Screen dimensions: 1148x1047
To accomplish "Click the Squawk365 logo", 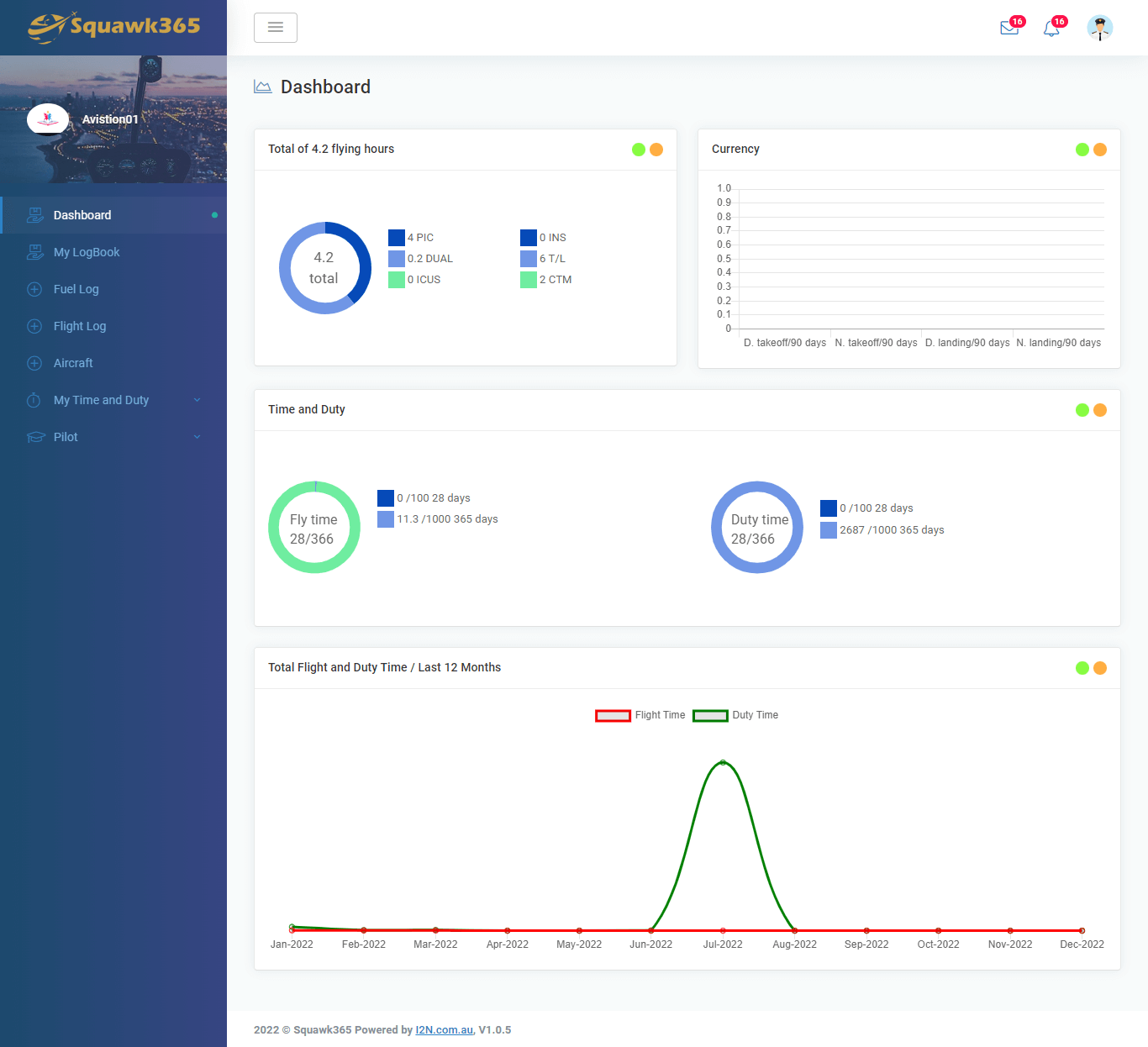I will pos(113,27).
